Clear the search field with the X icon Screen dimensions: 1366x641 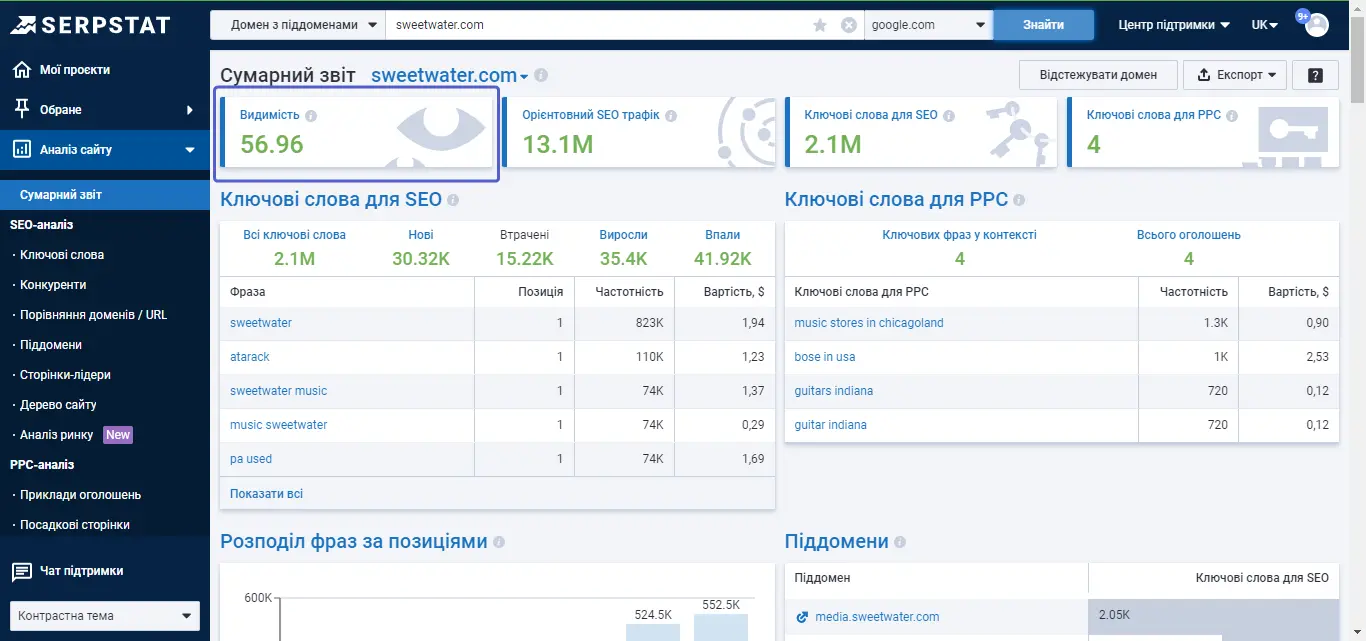coord(849,25)
